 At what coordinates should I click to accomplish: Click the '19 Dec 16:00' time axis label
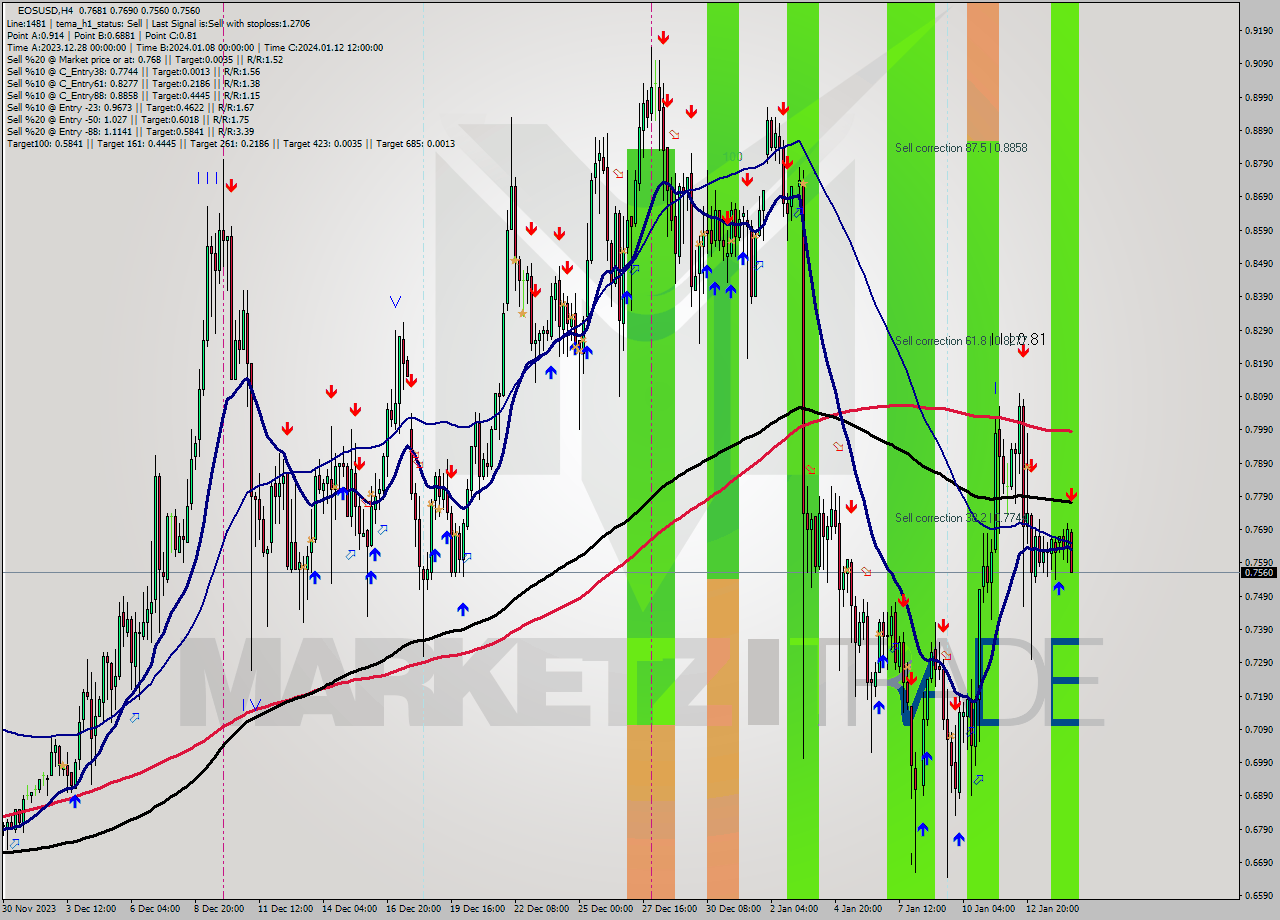click(477, 909)
